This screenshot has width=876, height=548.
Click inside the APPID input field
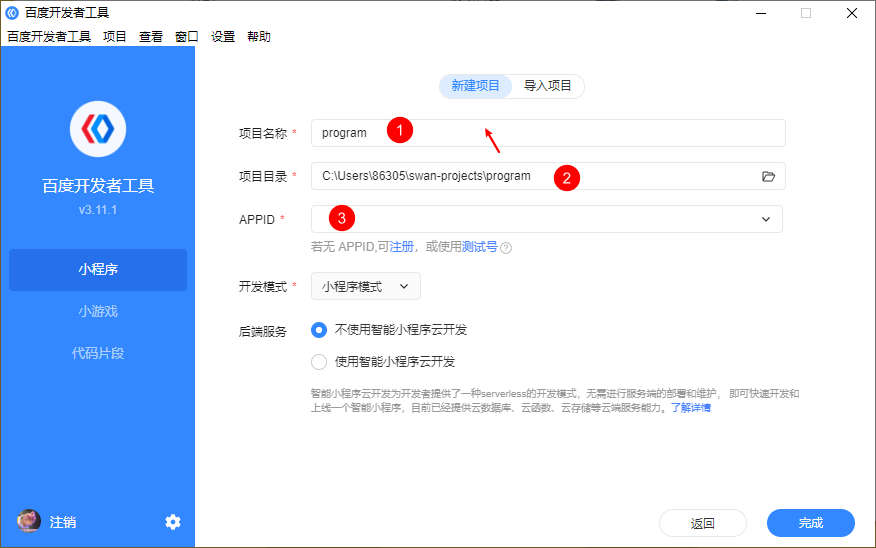coord(546,220)
